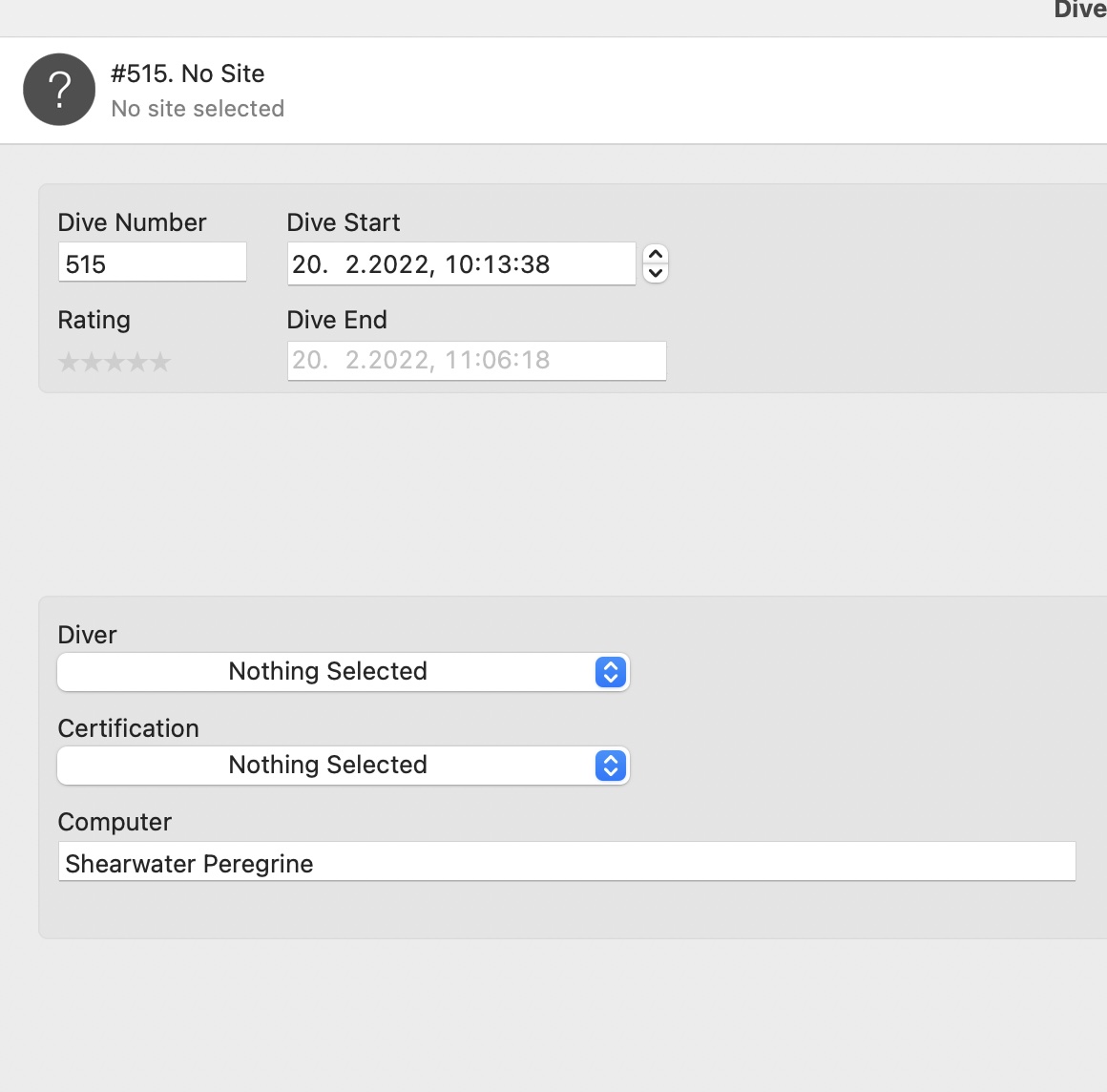Open the Diver dropdown menu

tap(327, 672)
